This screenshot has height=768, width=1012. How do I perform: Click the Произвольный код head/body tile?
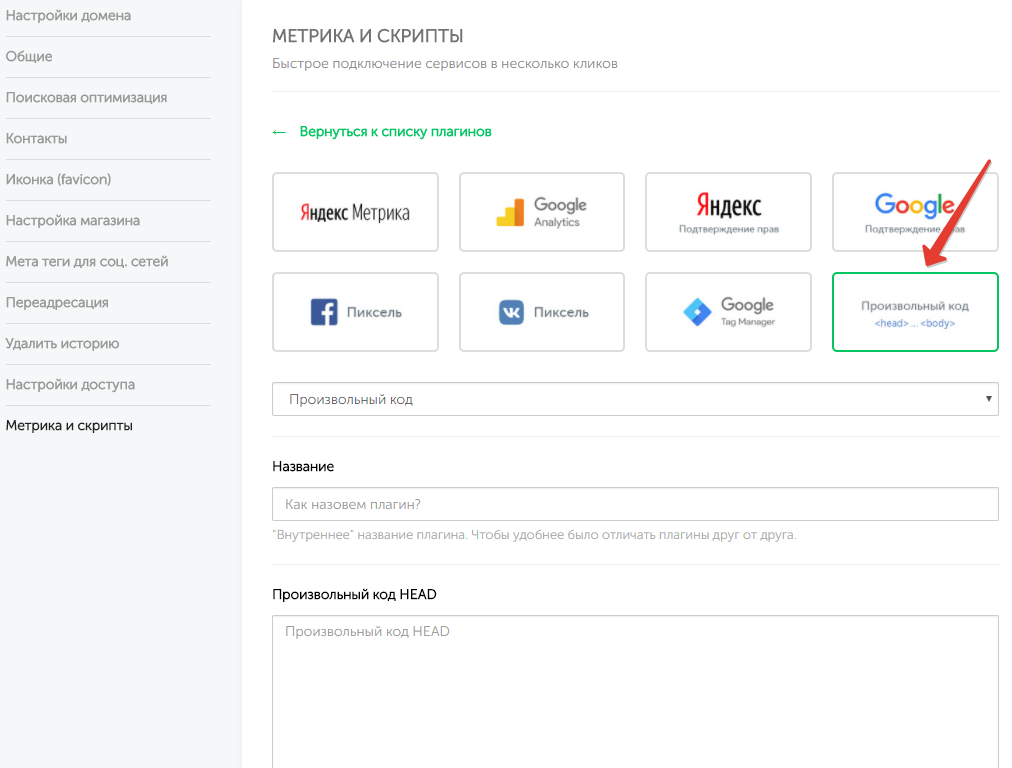914,312
